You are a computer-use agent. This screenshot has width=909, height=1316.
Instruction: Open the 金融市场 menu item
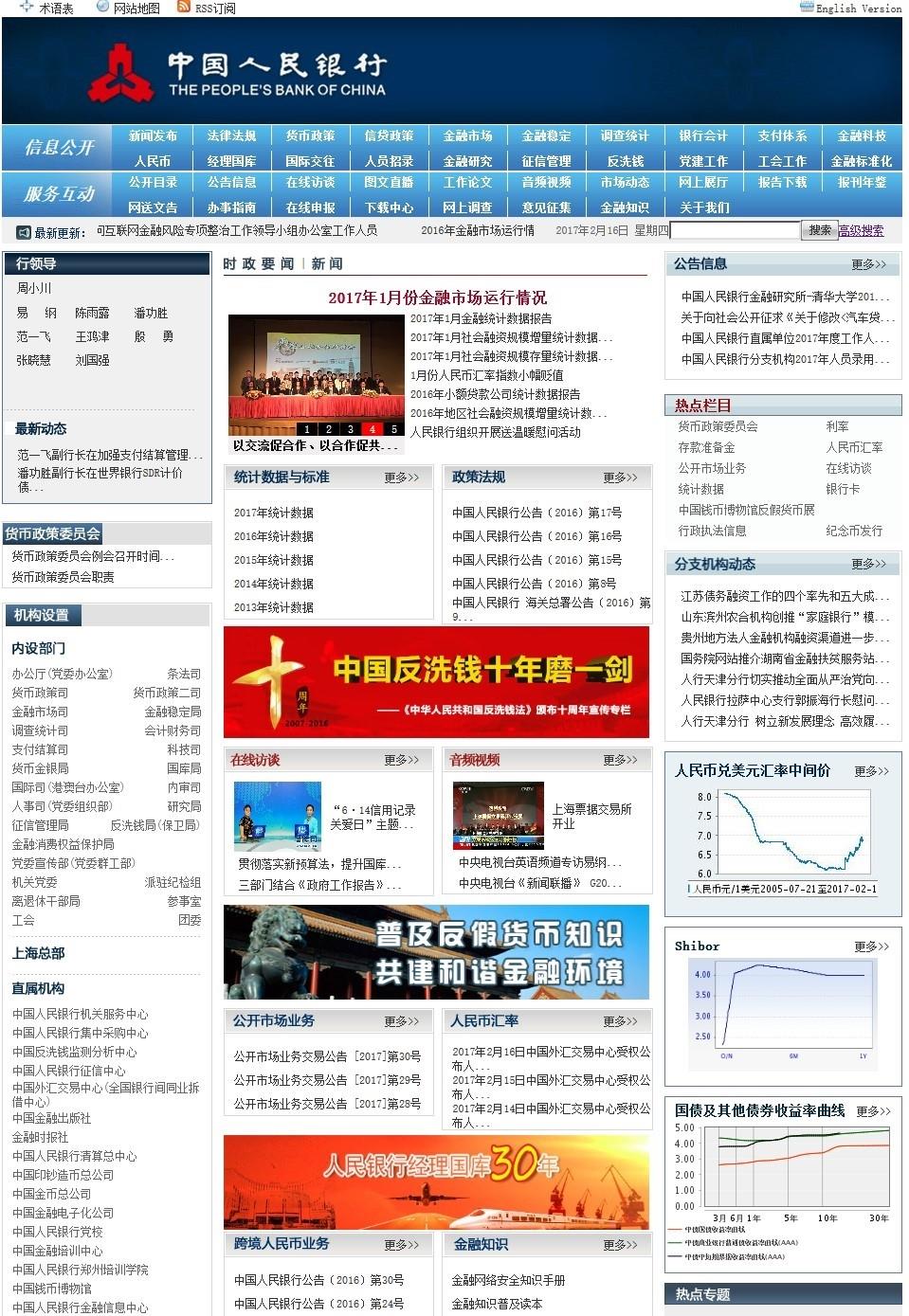[467, 135]
